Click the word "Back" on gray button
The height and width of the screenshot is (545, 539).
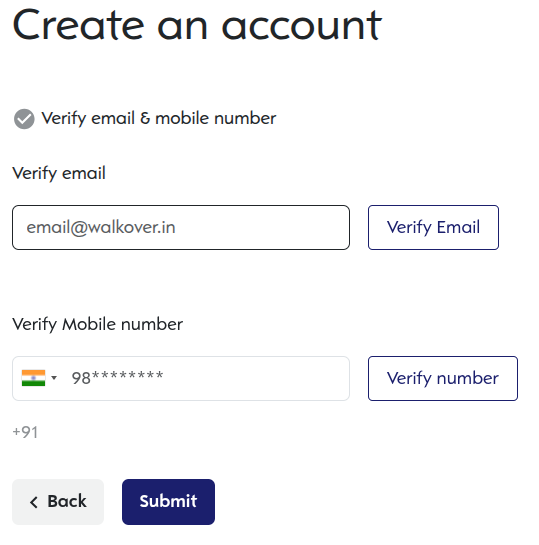[67, 501]
